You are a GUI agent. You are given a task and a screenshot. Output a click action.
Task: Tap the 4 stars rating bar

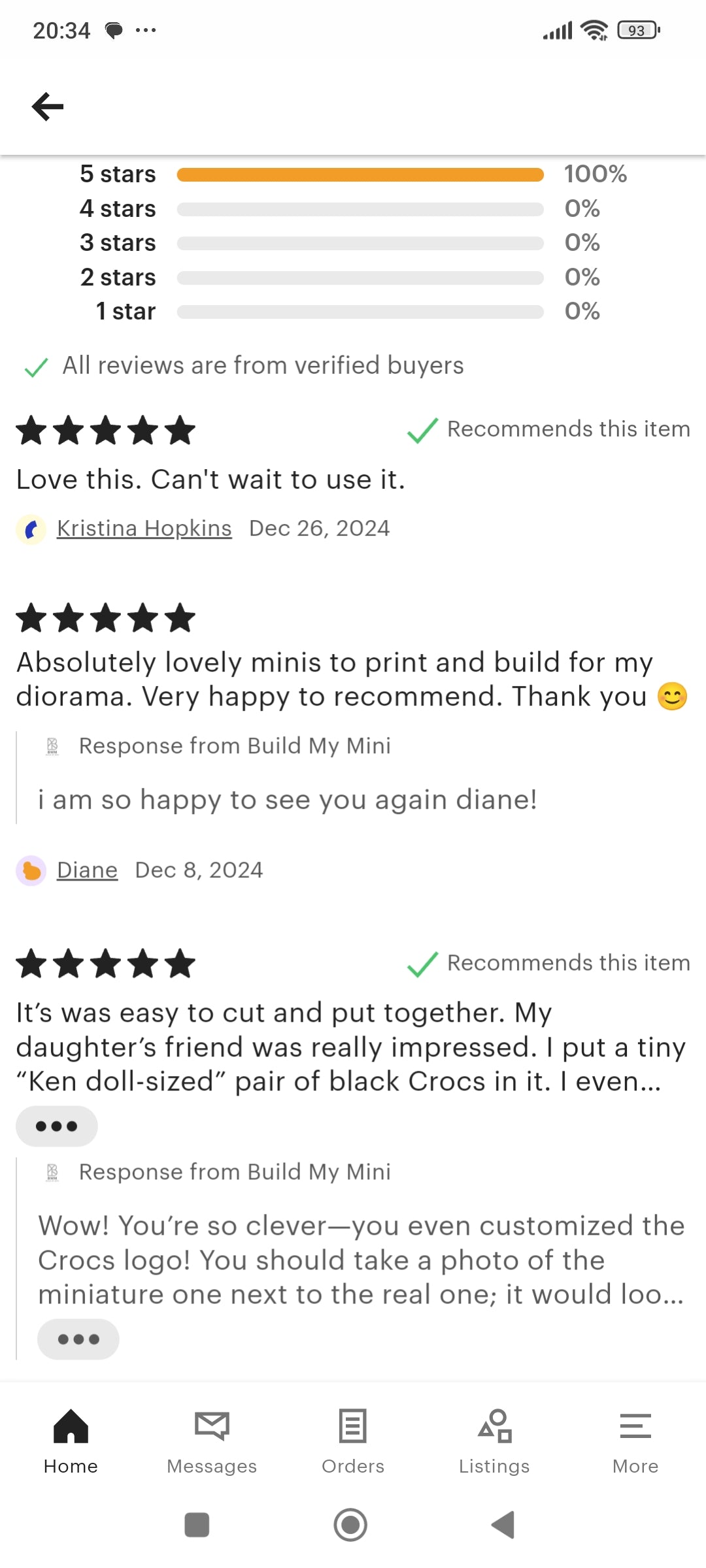360,209
